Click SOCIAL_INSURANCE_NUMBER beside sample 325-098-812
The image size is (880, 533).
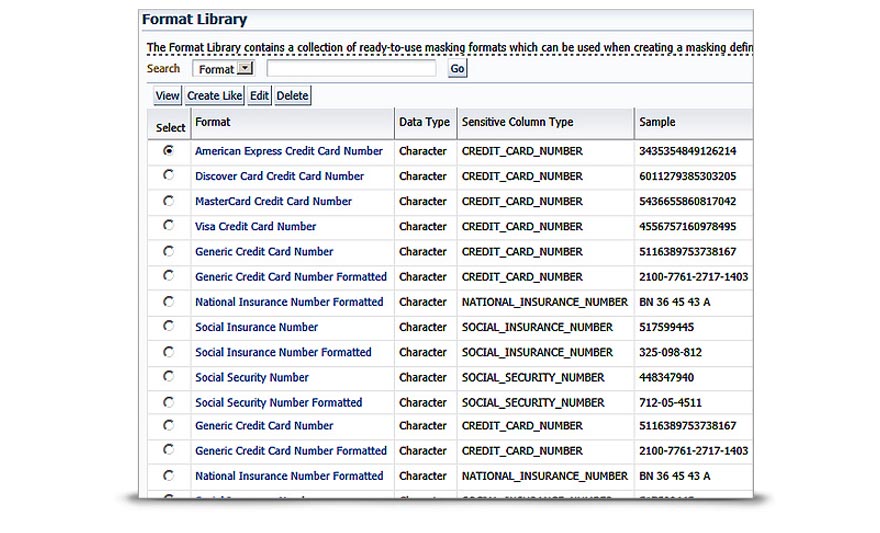point(537,352)
